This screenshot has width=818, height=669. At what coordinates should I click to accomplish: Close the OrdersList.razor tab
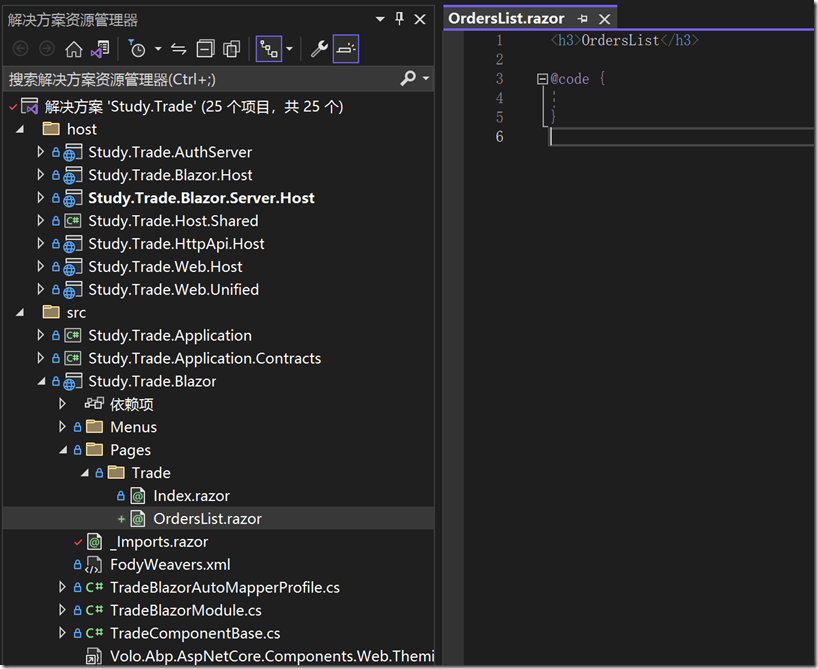pyautogui.click(x=603, y=19)
